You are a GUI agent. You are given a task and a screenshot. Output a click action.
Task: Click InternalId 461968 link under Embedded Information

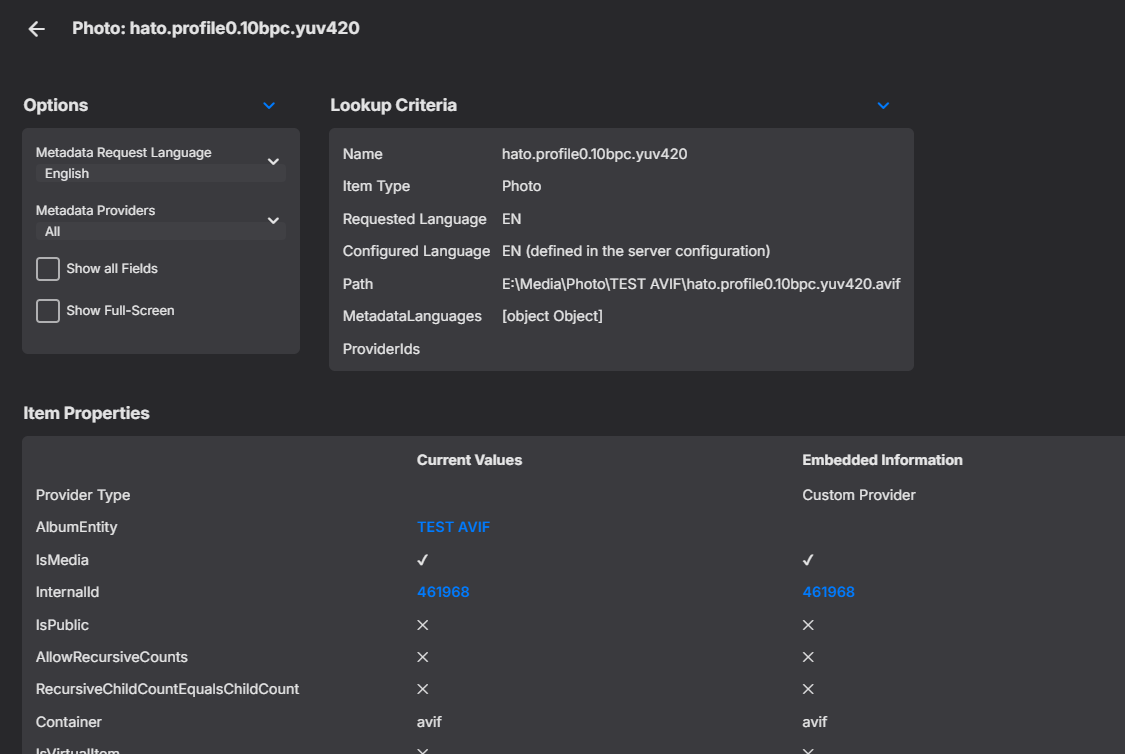coord(828,592)
